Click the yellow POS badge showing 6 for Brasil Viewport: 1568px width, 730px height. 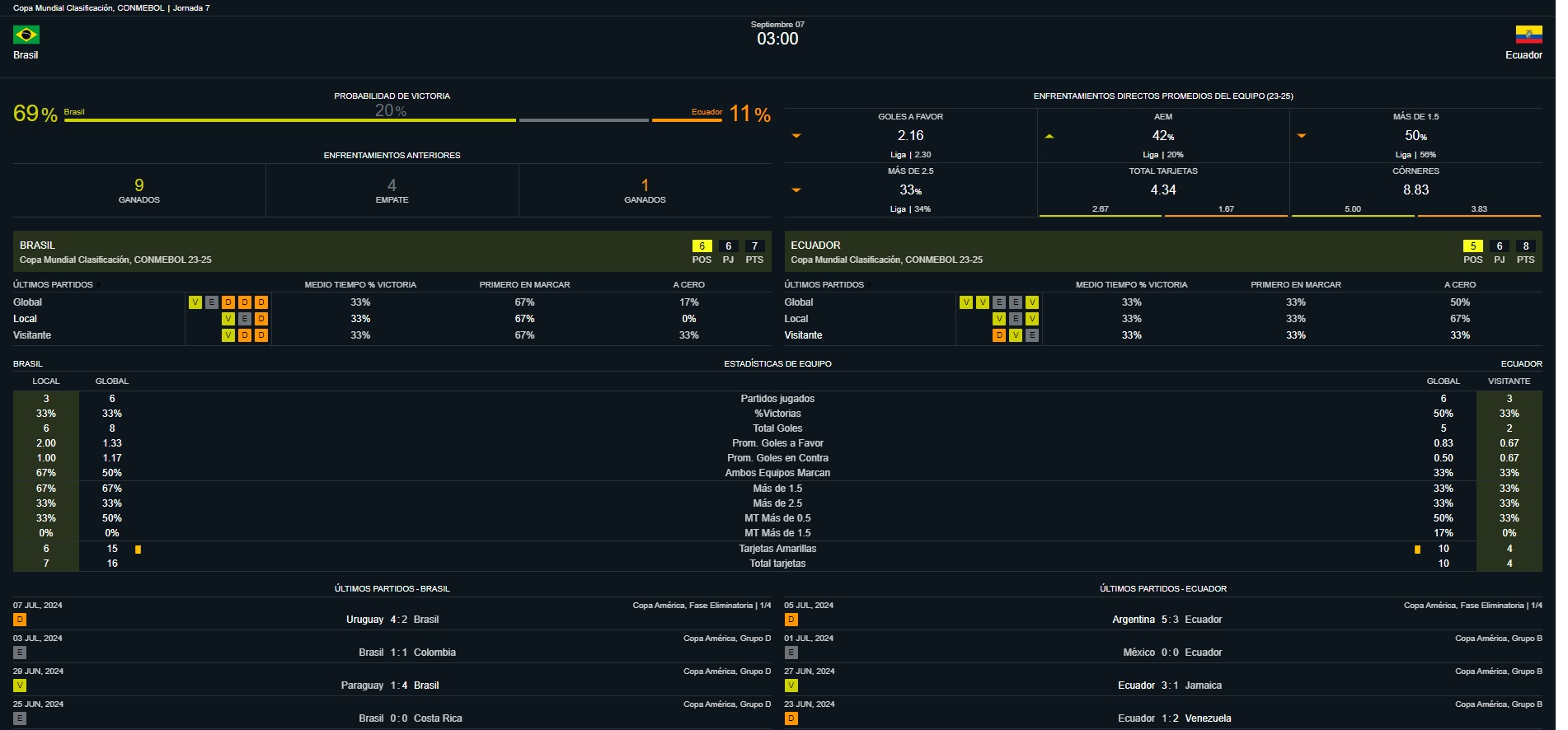(702, 246)
